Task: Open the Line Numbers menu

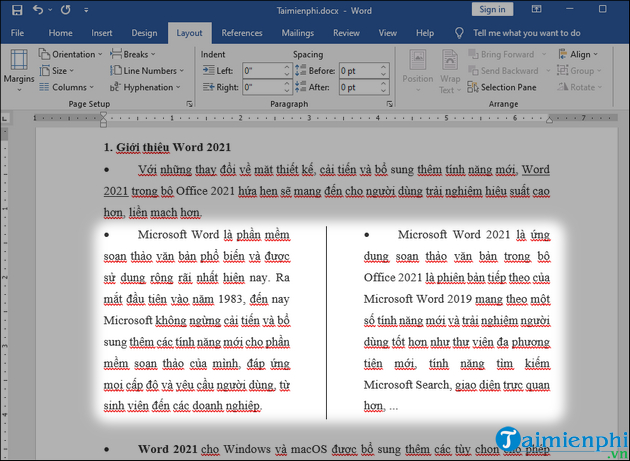Action: [x=147, y=71]
